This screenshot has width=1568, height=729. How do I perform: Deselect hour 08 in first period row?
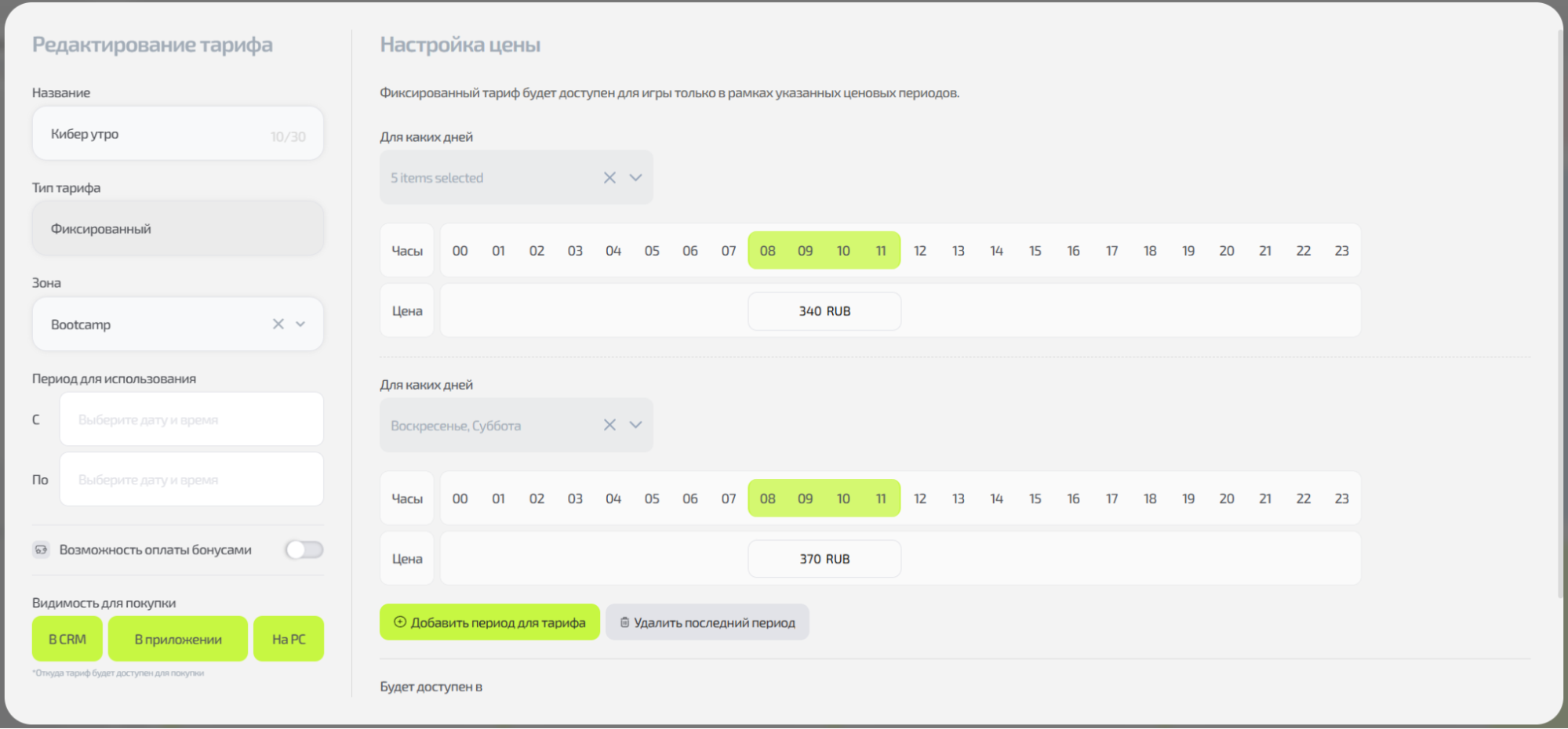[x=767, y=251]
